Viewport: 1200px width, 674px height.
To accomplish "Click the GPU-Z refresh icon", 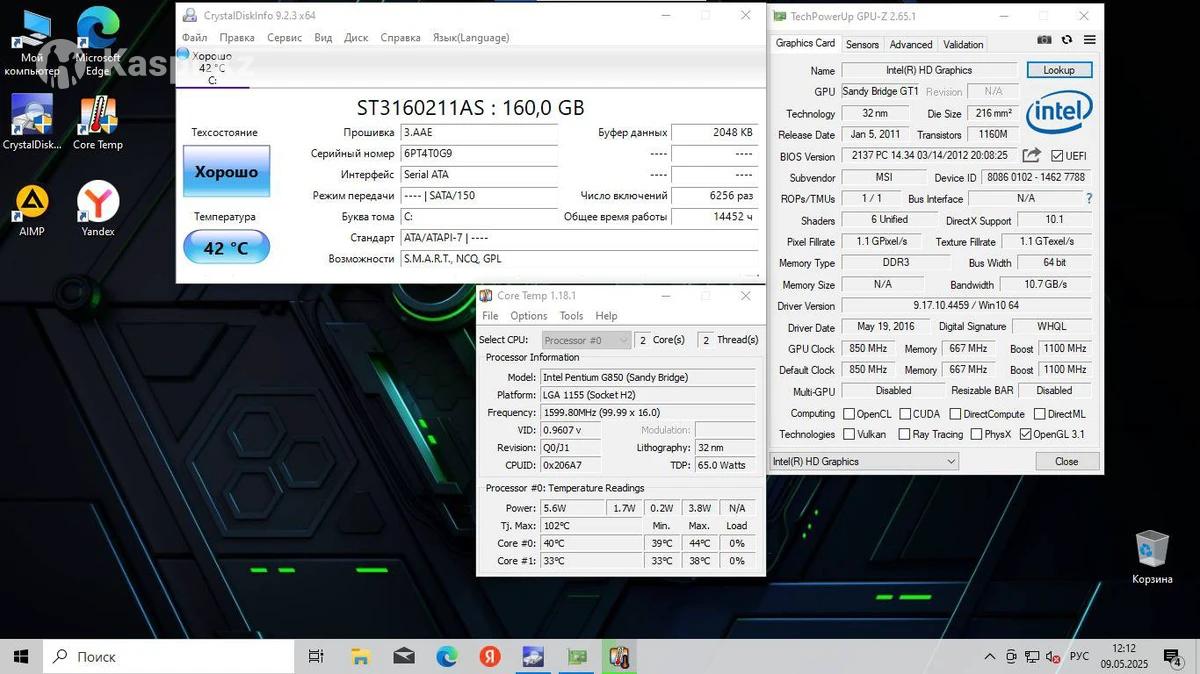I will [1067, 40].
